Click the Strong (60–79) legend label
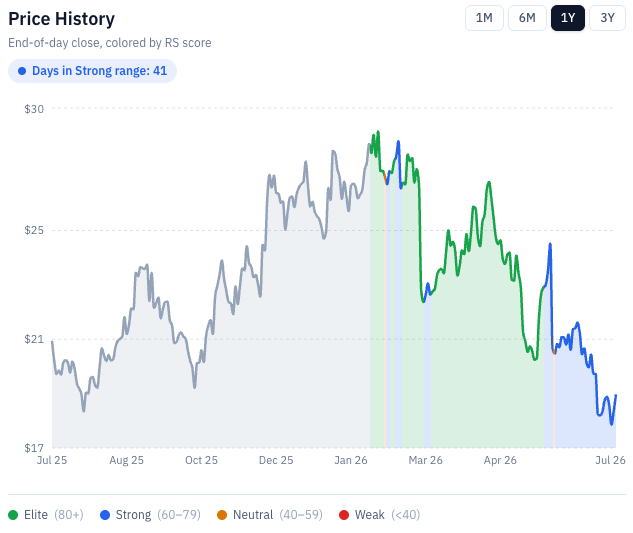 coord(158,515)
